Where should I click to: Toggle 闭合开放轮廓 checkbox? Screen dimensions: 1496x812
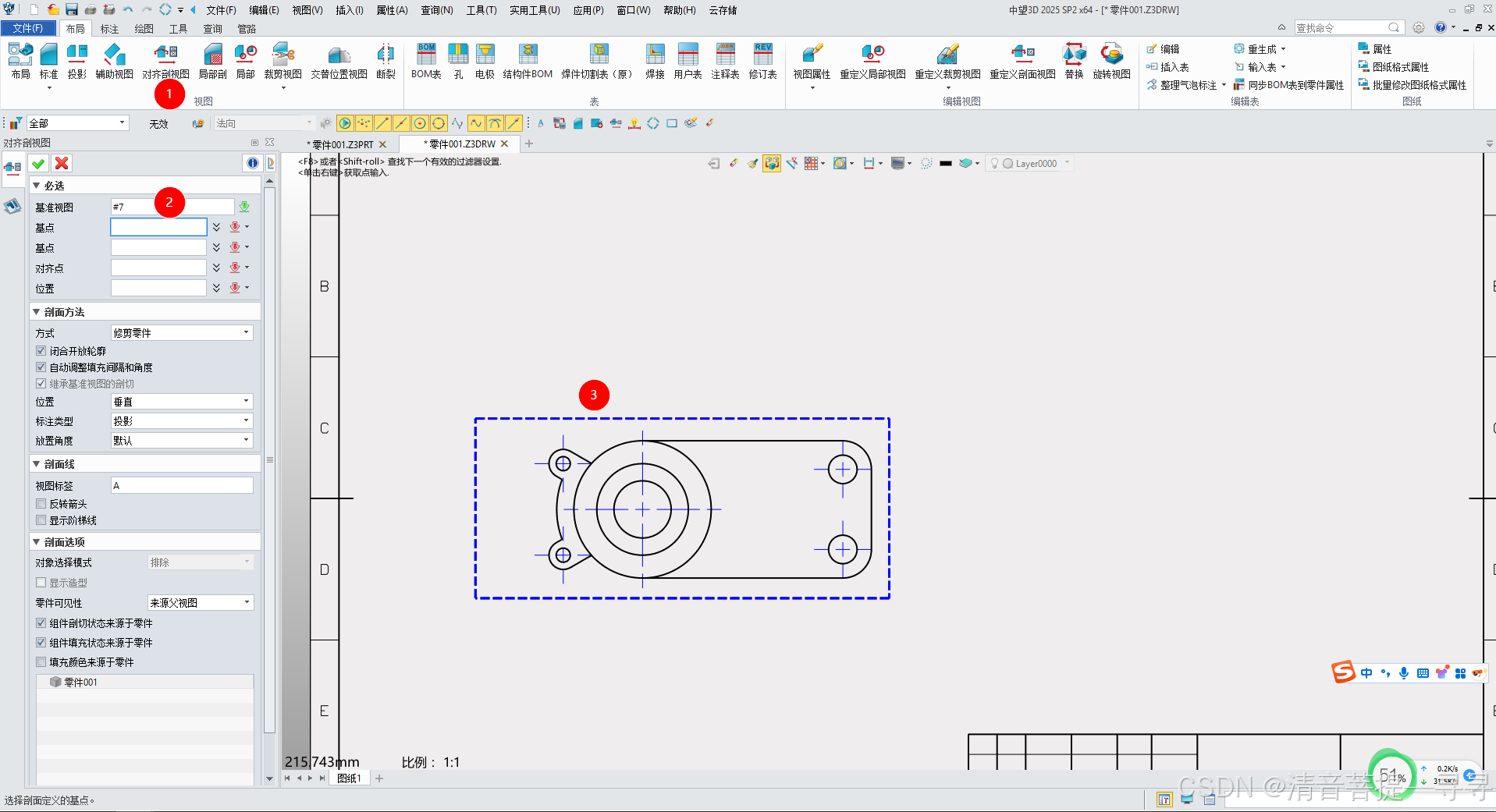(41, 351)
